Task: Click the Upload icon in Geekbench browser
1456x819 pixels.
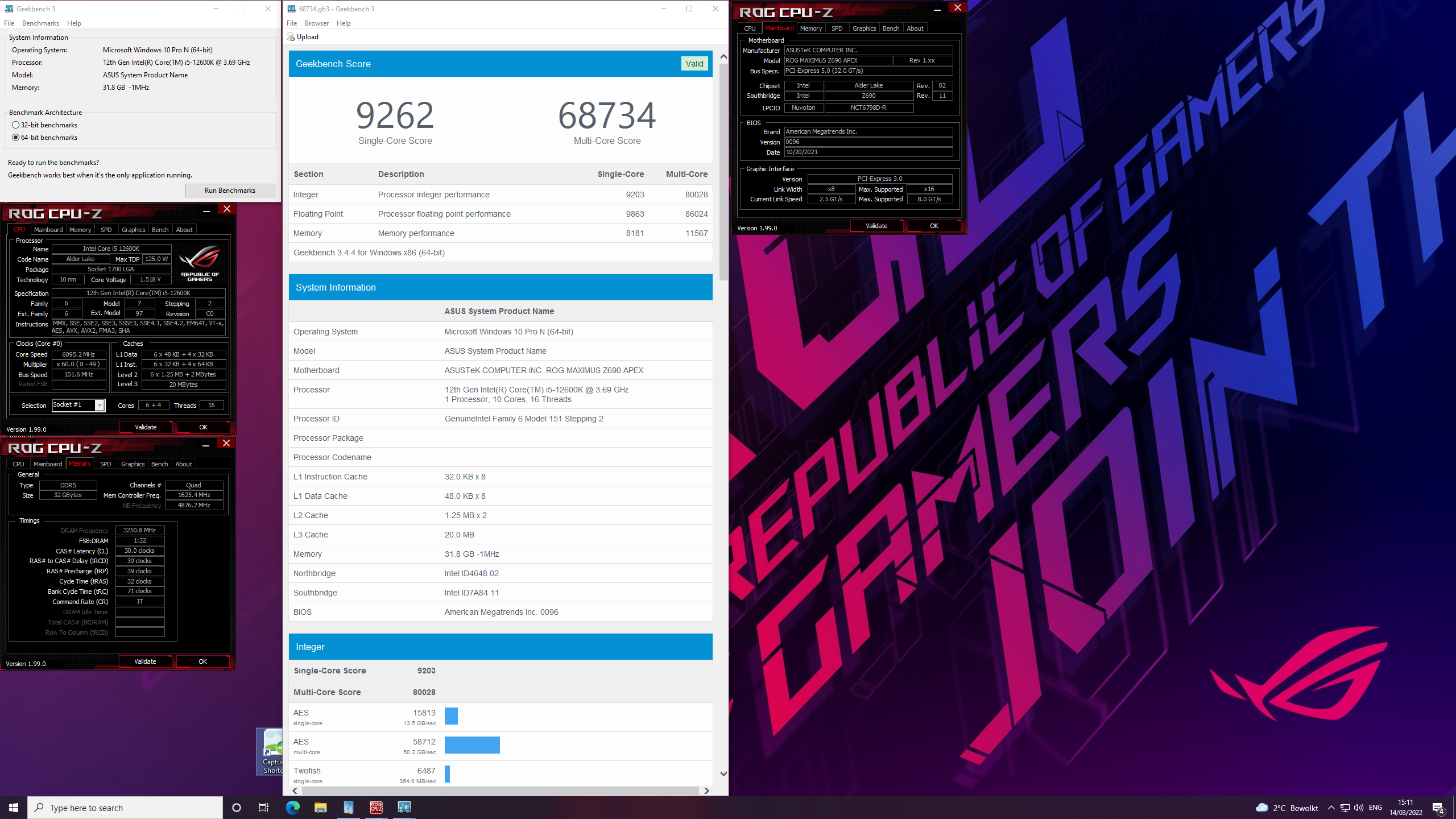Action: tap(291, 37)
